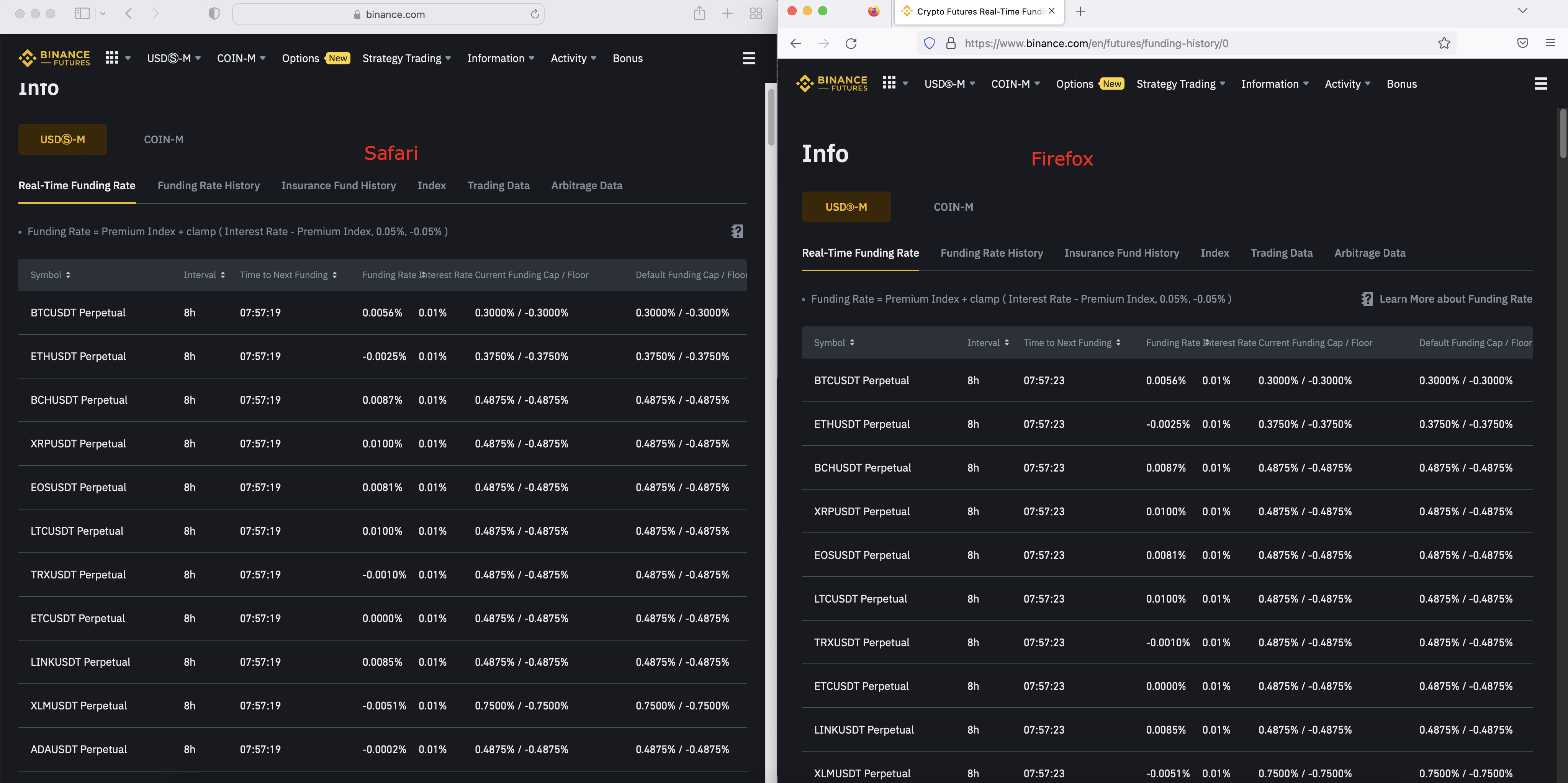Select USDⓈ-M toggle in the Firefox window
The width and height of the screenshot is (1568, 783).
[x=846, y=207]
